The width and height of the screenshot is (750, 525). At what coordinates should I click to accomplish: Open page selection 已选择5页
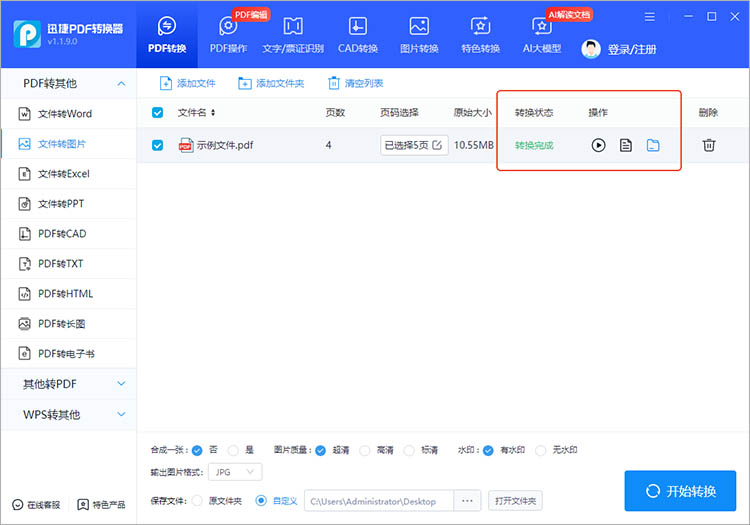(x=414, y=145)
